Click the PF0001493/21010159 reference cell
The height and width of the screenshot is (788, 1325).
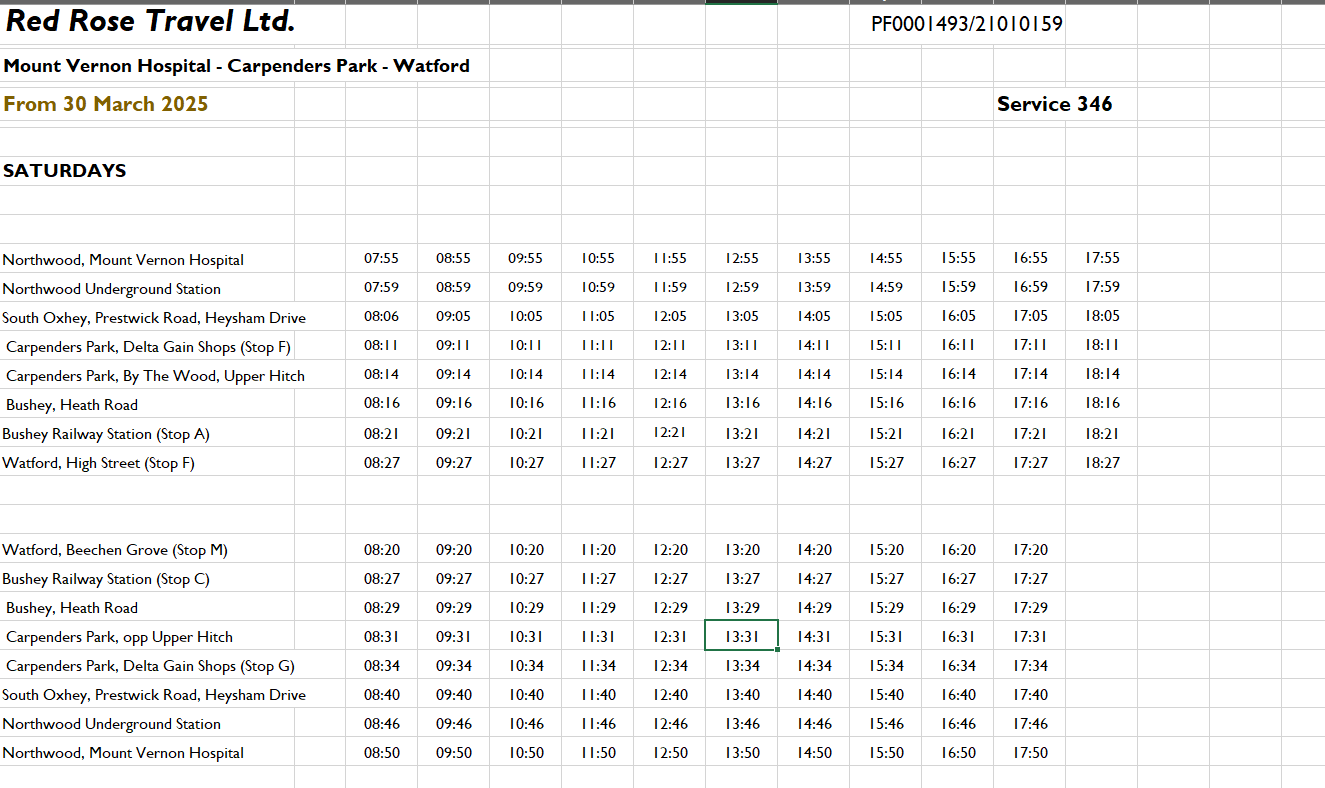tap(967, 24)
